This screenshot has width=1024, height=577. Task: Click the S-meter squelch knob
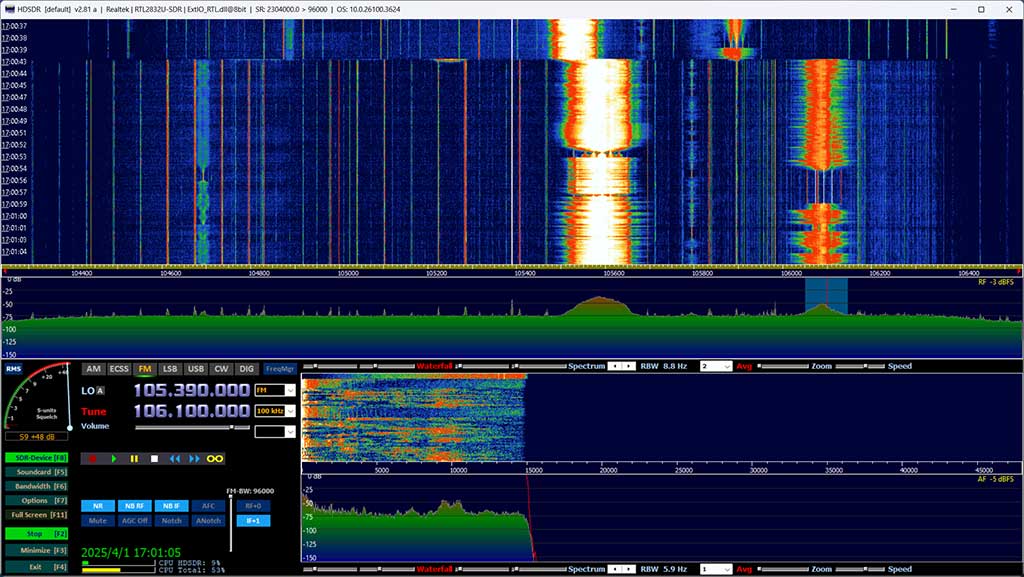click(x=70, y=428)
